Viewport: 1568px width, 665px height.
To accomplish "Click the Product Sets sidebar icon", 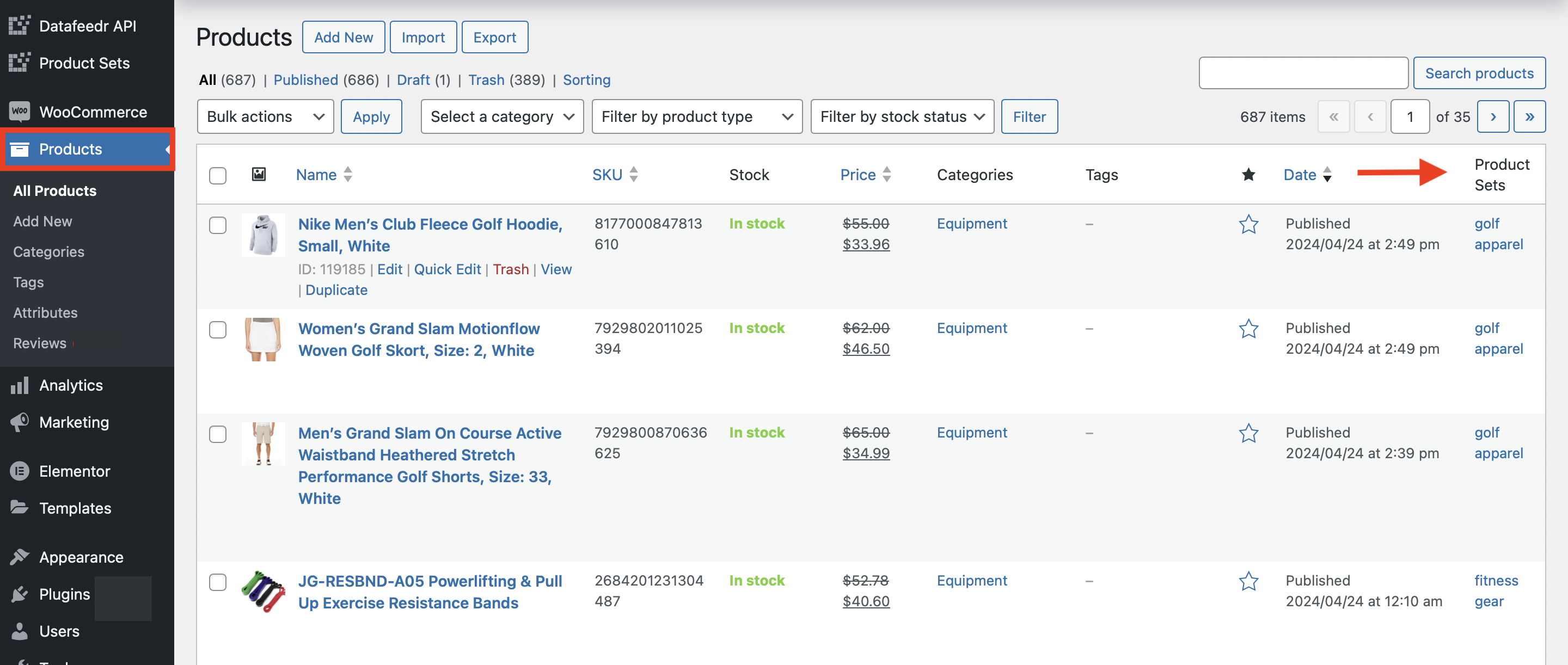I will pos(20,63).
